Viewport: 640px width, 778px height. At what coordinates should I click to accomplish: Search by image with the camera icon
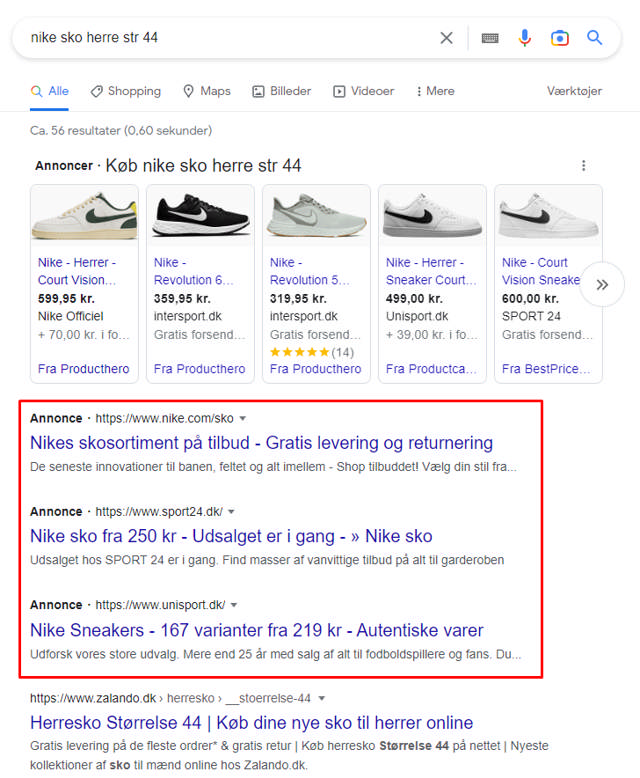click(560, 38)
